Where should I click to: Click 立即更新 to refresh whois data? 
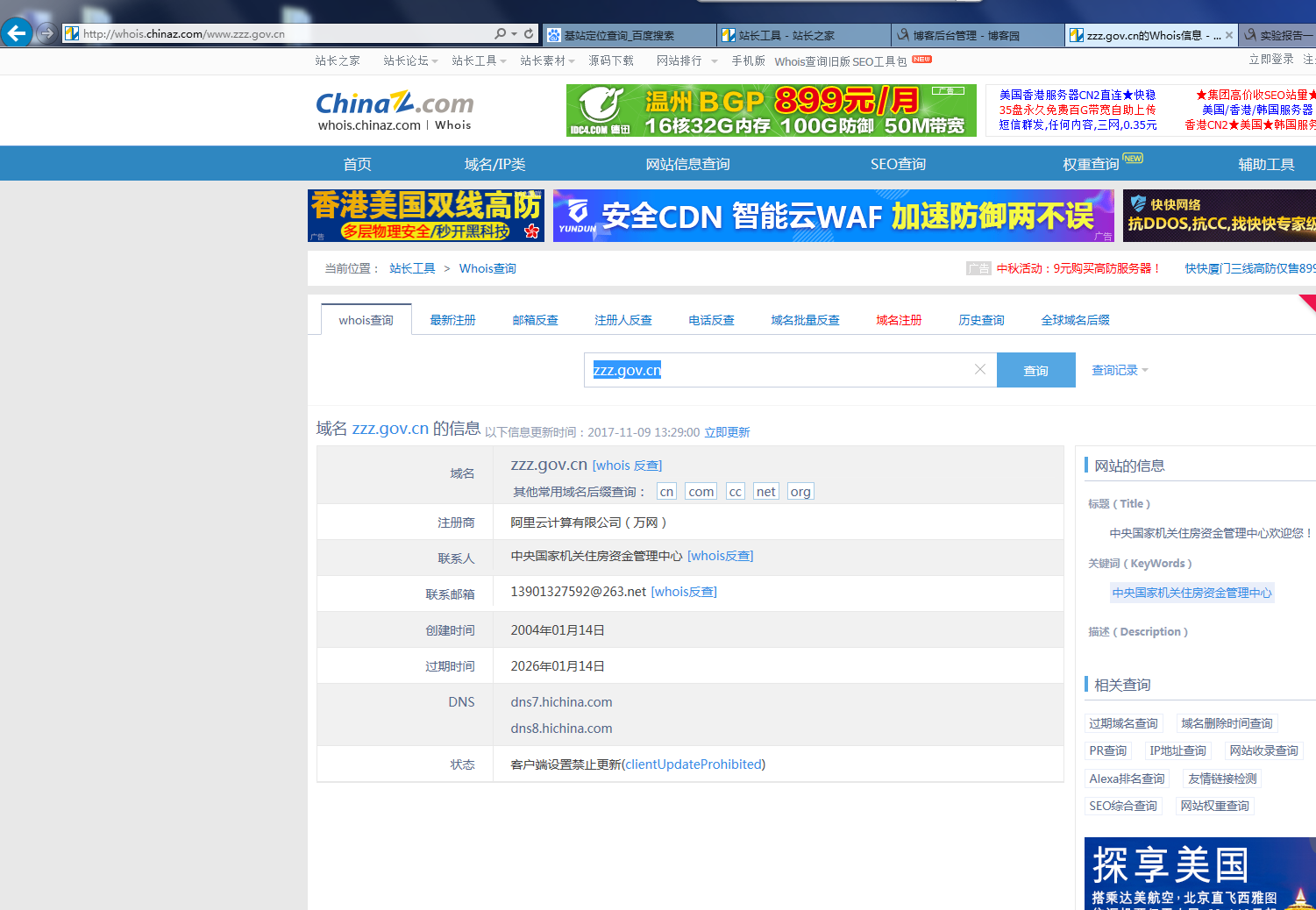(728, 432)
